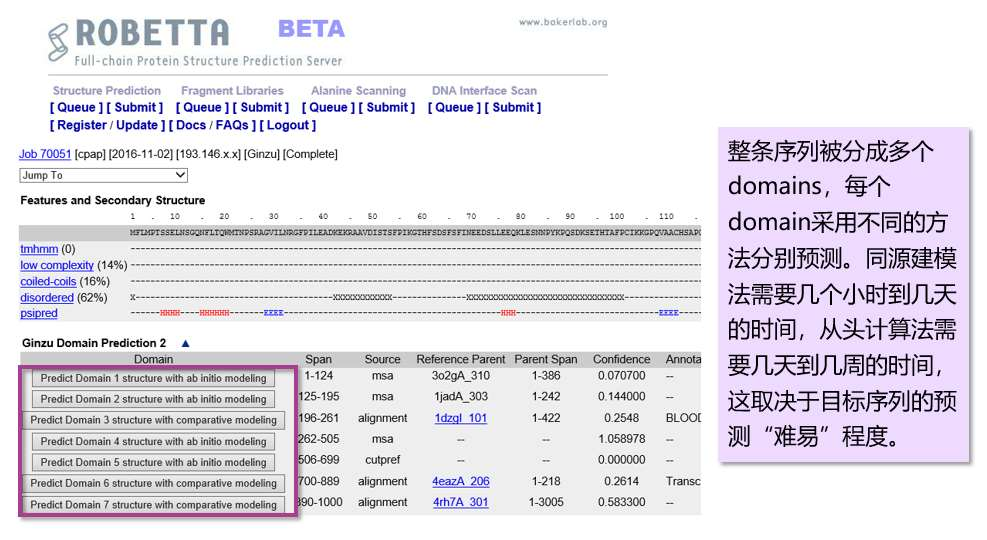
Task: Click the DNA Interface Scan heading
Action: (484, 91)
